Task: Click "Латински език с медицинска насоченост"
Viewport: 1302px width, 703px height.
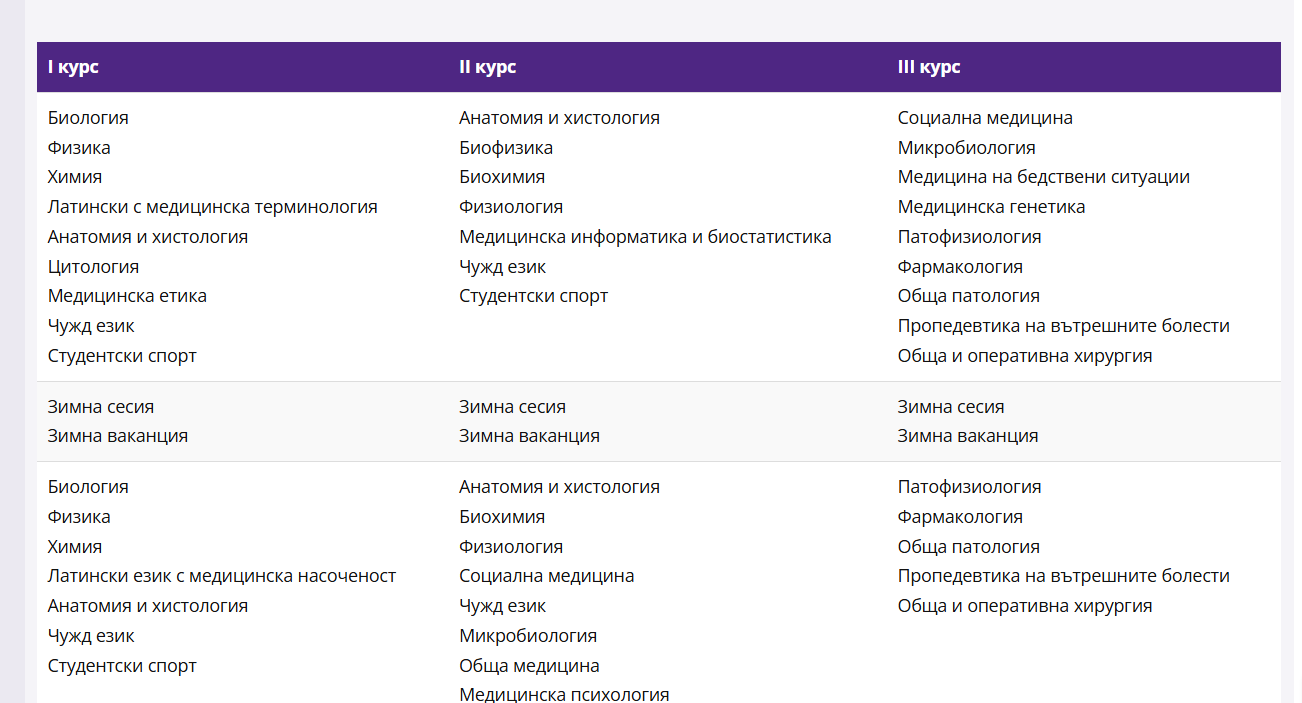Action: [221, 576]
